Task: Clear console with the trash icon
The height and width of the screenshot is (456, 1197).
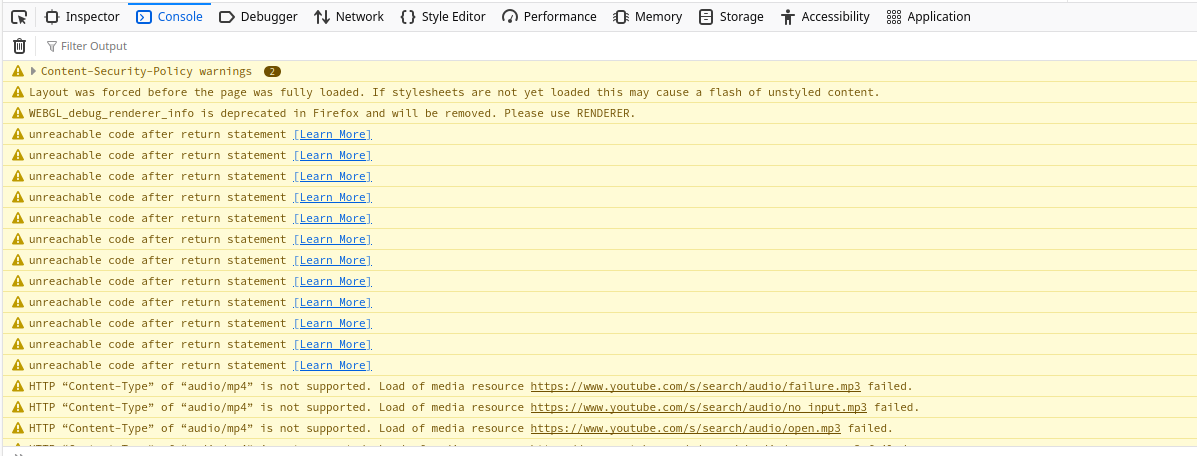Action: tap(19, 46)
